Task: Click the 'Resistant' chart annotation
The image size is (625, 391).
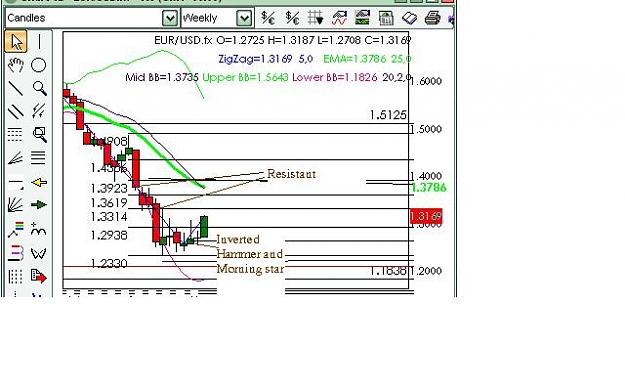Action: (x=291, y=174)
